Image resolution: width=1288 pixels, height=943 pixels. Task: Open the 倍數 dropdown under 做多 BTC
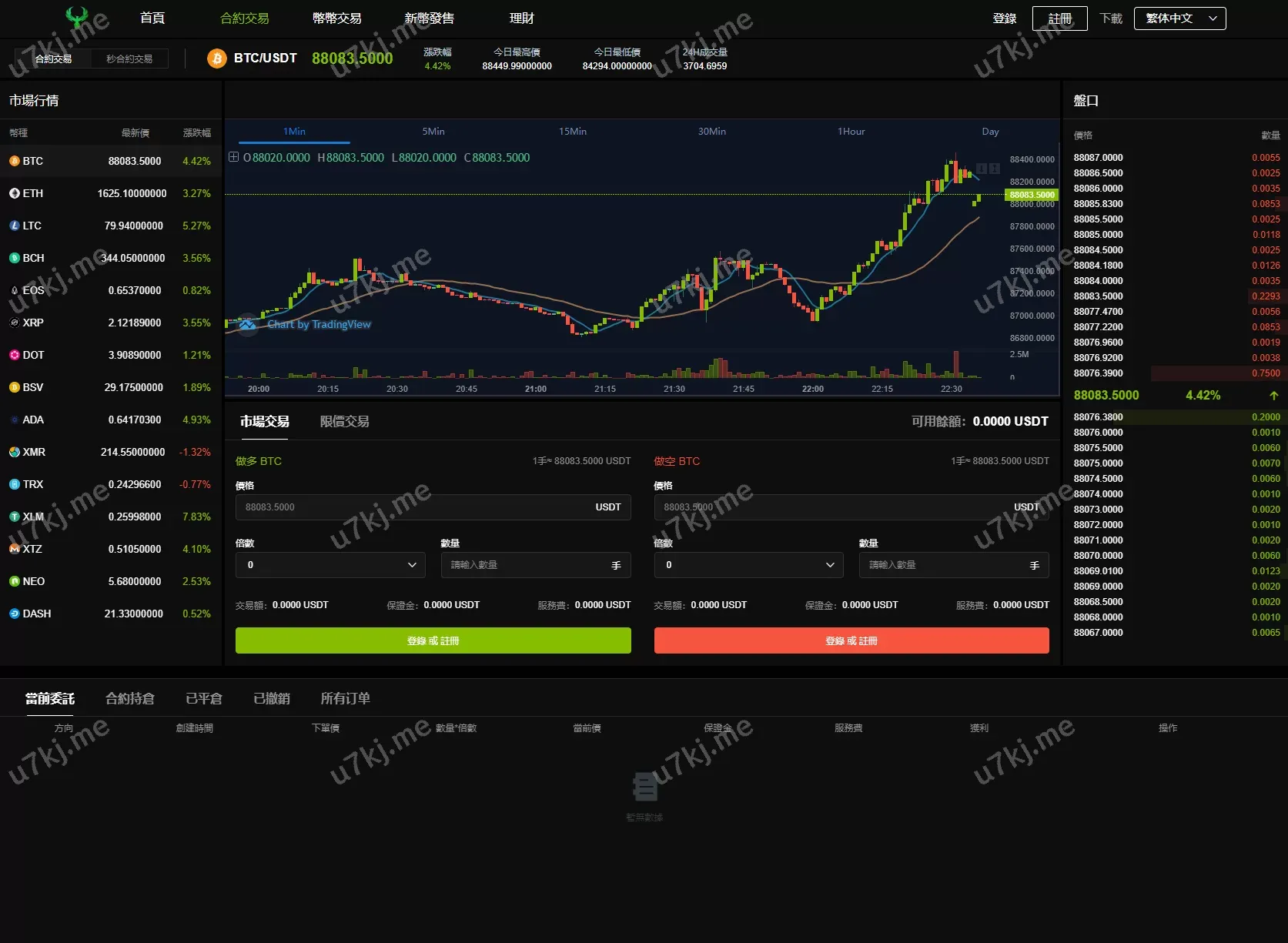330,565
